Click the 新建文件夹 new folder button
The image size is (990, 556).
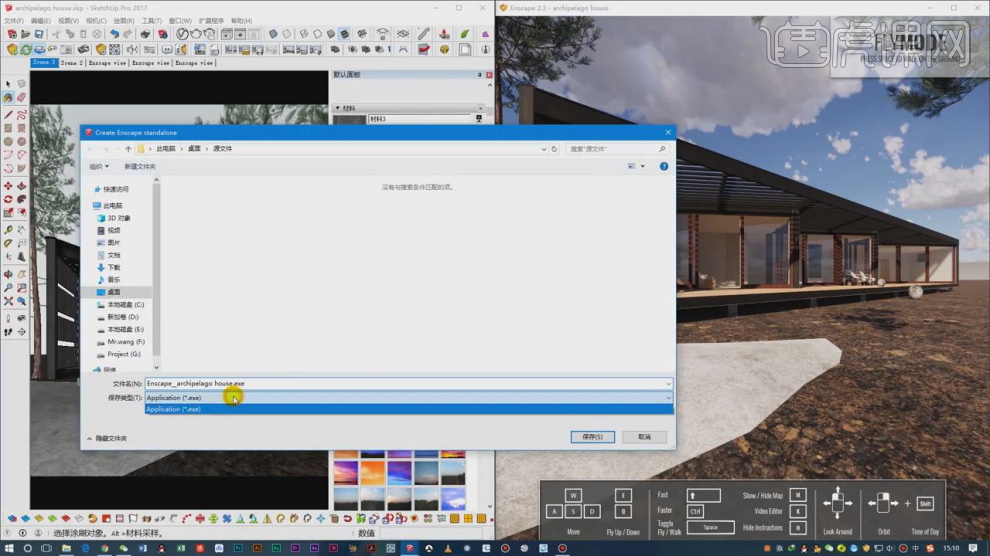click(140, 167)
